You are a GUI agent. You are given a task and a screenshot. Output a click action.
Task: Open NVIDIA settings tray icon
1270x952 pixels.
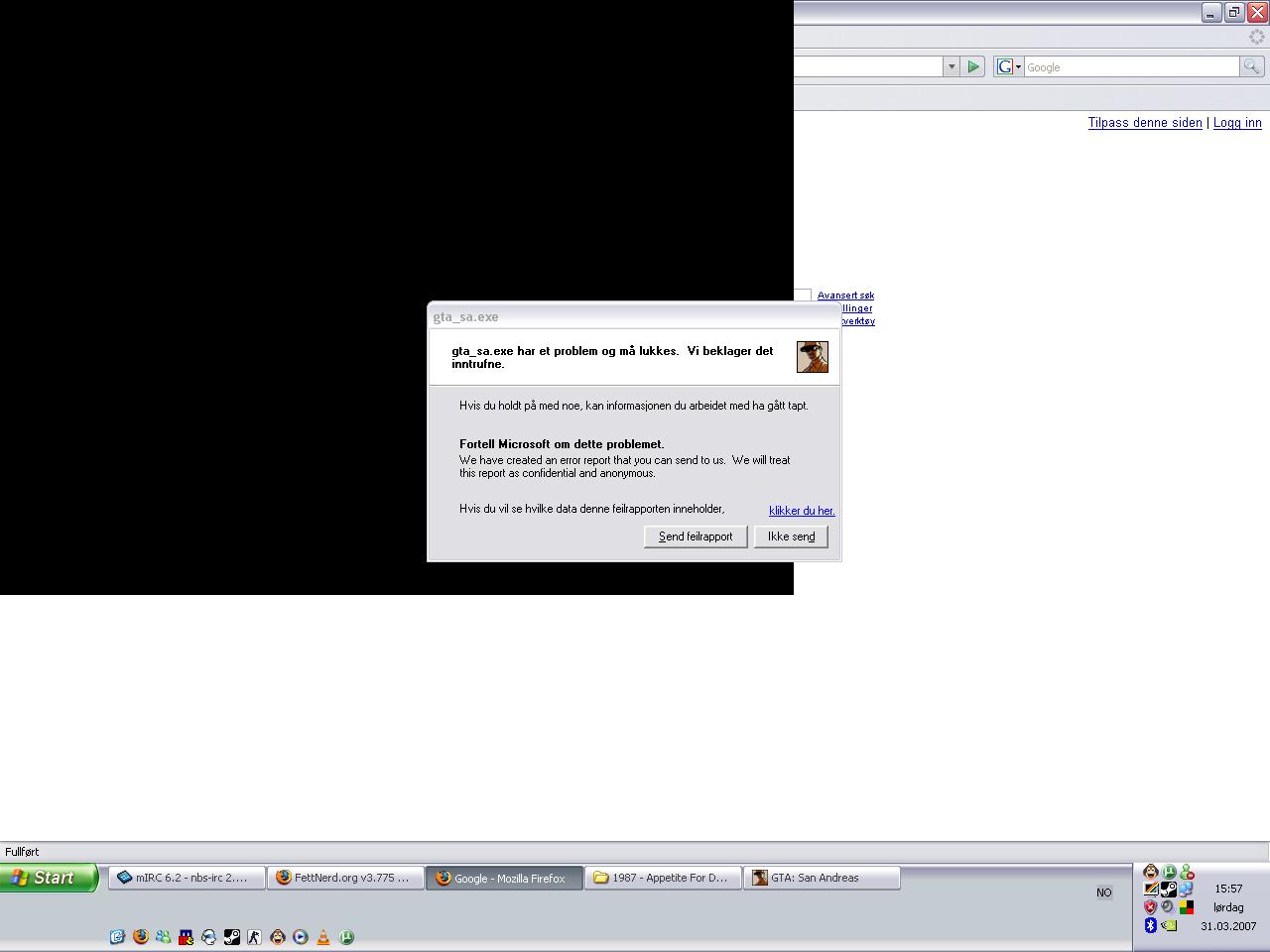1169,925
